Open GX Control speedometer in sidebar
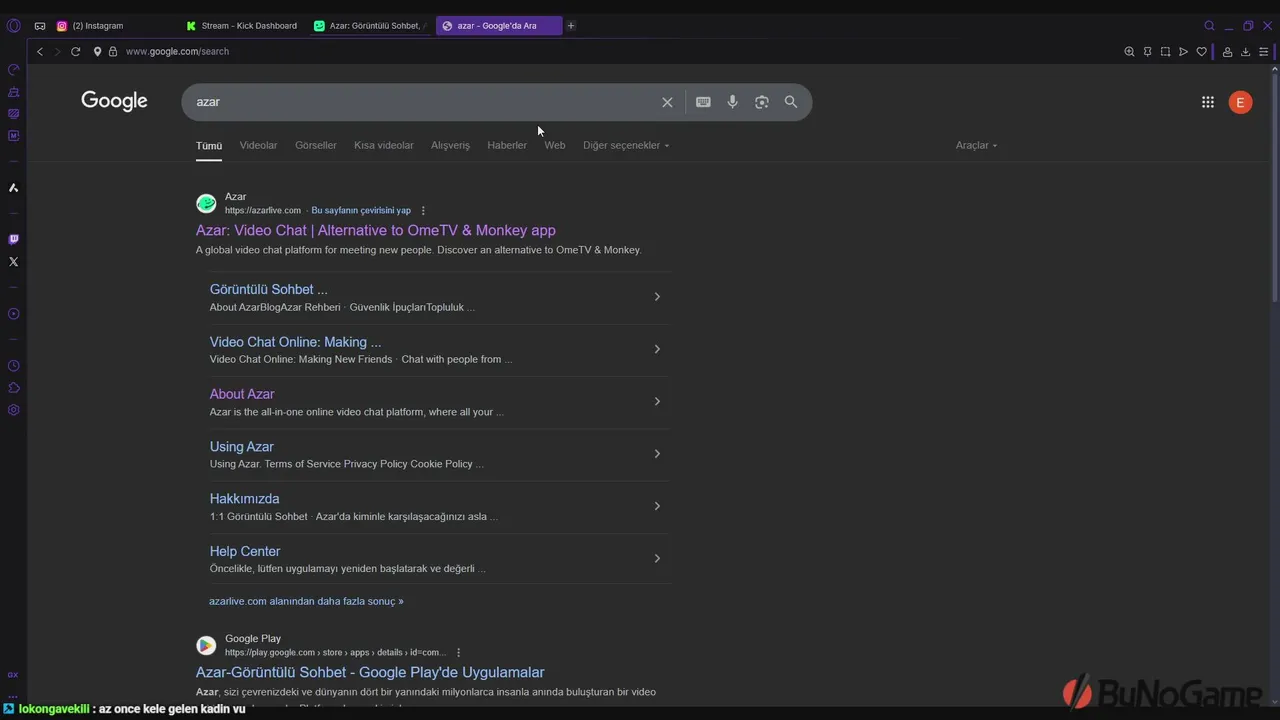1280x720 pixels. point(13,69)
